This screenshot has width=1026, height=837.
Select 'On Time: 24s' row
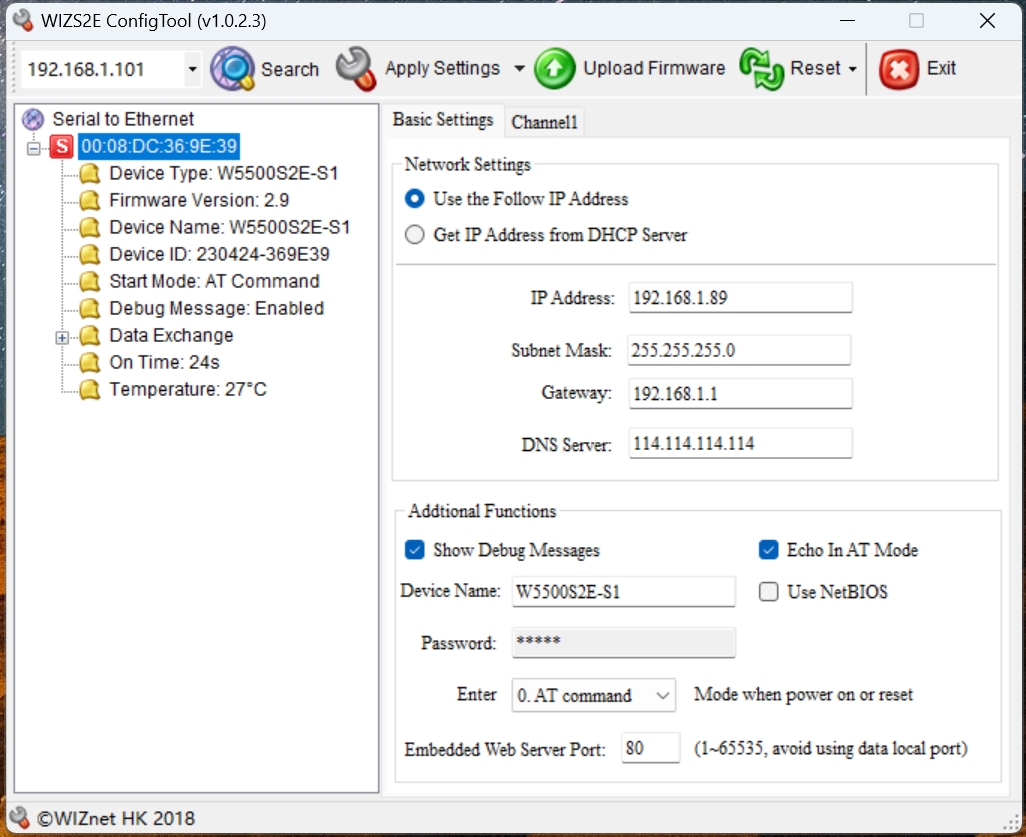pos(164,362)
